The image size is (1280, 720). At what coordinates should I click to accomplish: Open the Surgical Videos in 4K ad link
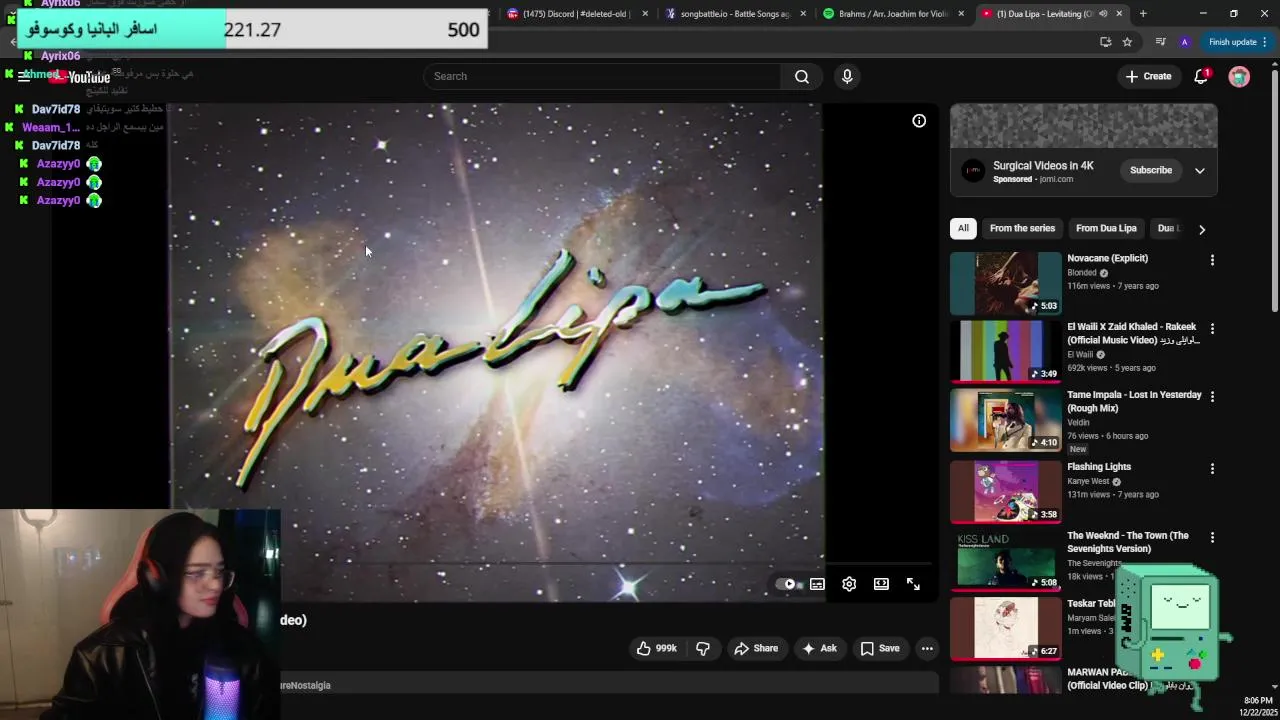pyautogui.click(x=1043, y=166)
